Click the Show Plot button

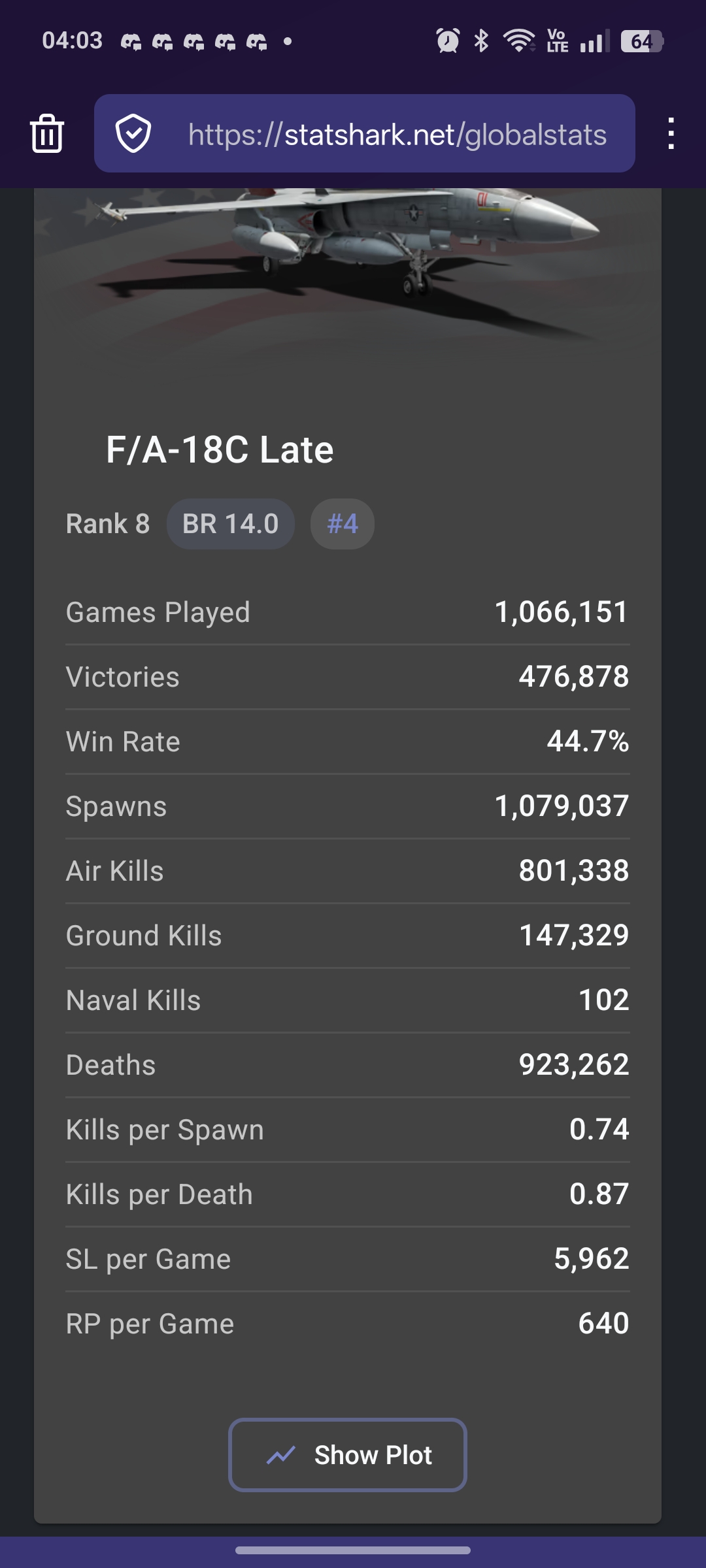click(348, 1455)
